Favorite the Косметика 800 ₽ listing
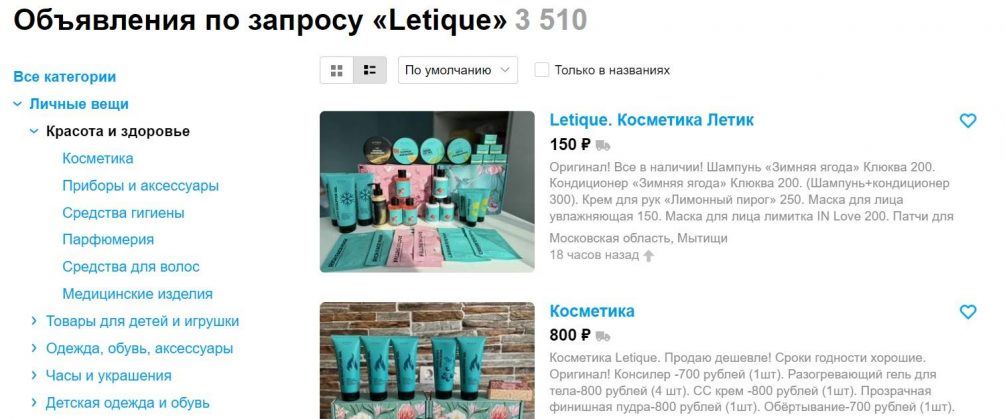 click(x=967, y=312)
